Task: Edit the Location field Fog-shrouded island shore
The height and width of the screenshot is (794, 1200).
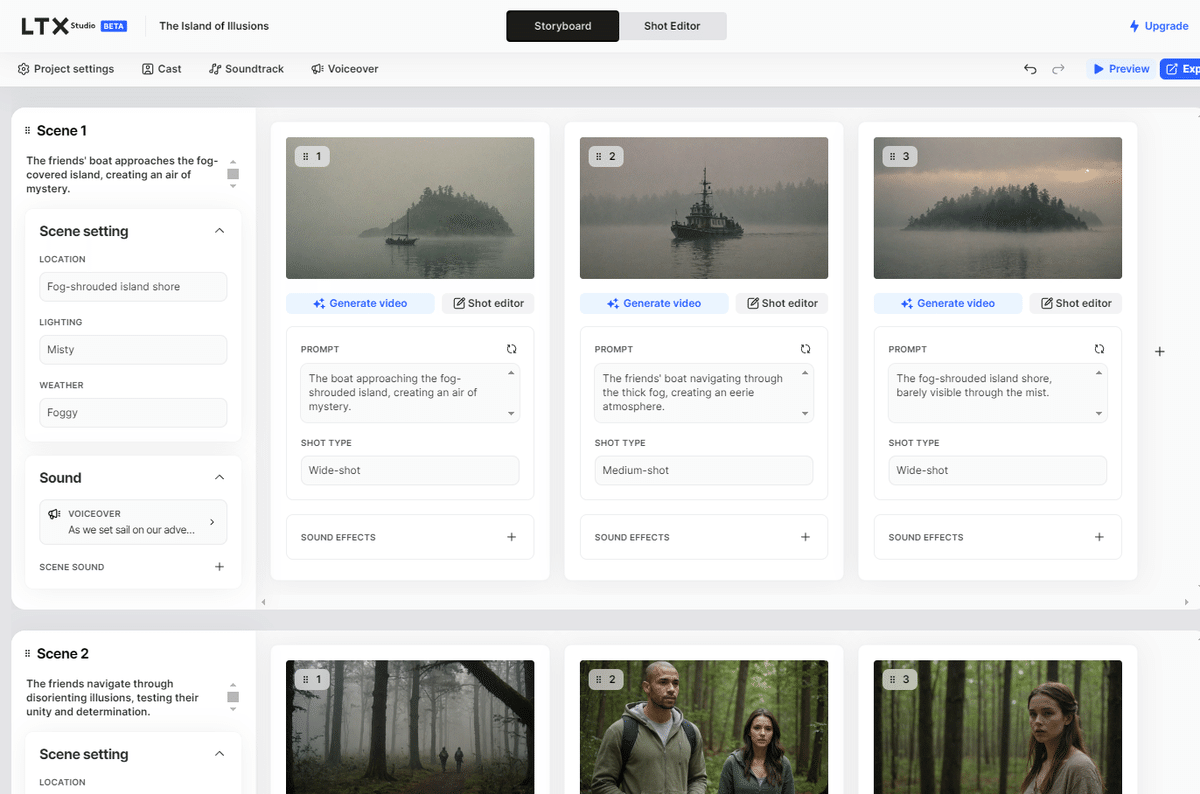Action: point(133,287)
